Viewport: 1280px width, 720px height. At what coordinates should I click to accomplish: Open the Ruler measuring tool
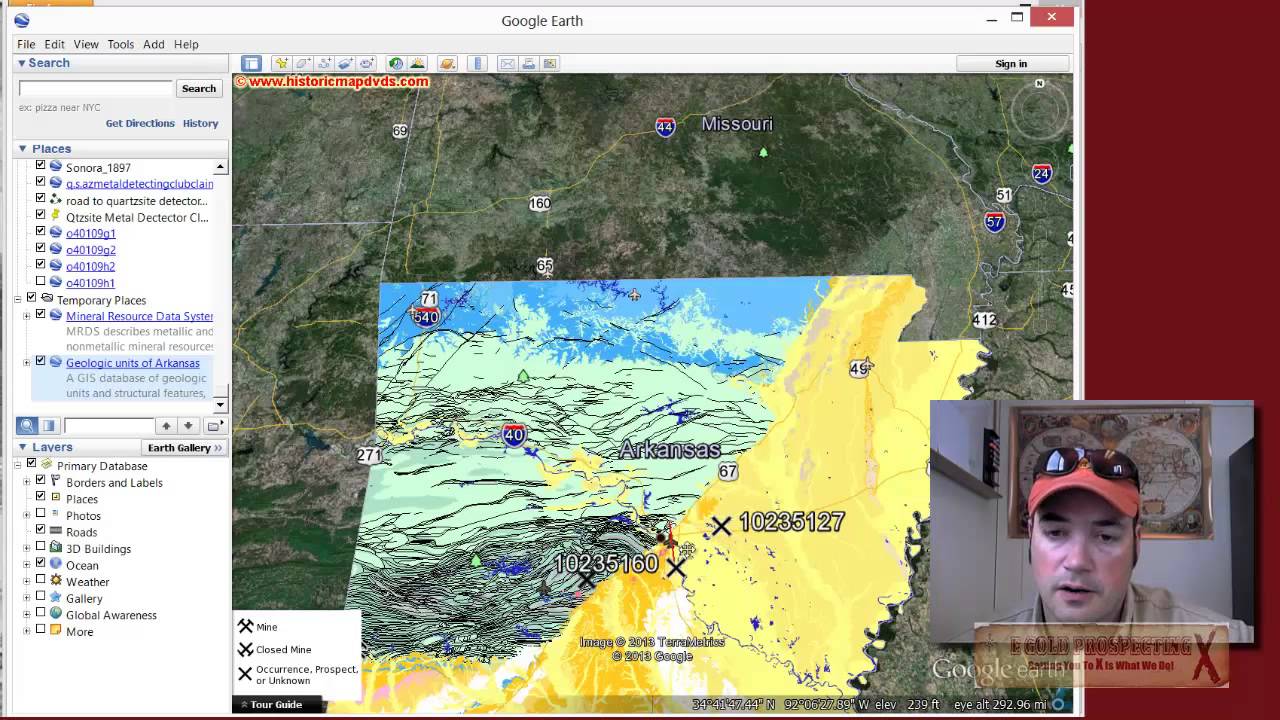[477, 63]
